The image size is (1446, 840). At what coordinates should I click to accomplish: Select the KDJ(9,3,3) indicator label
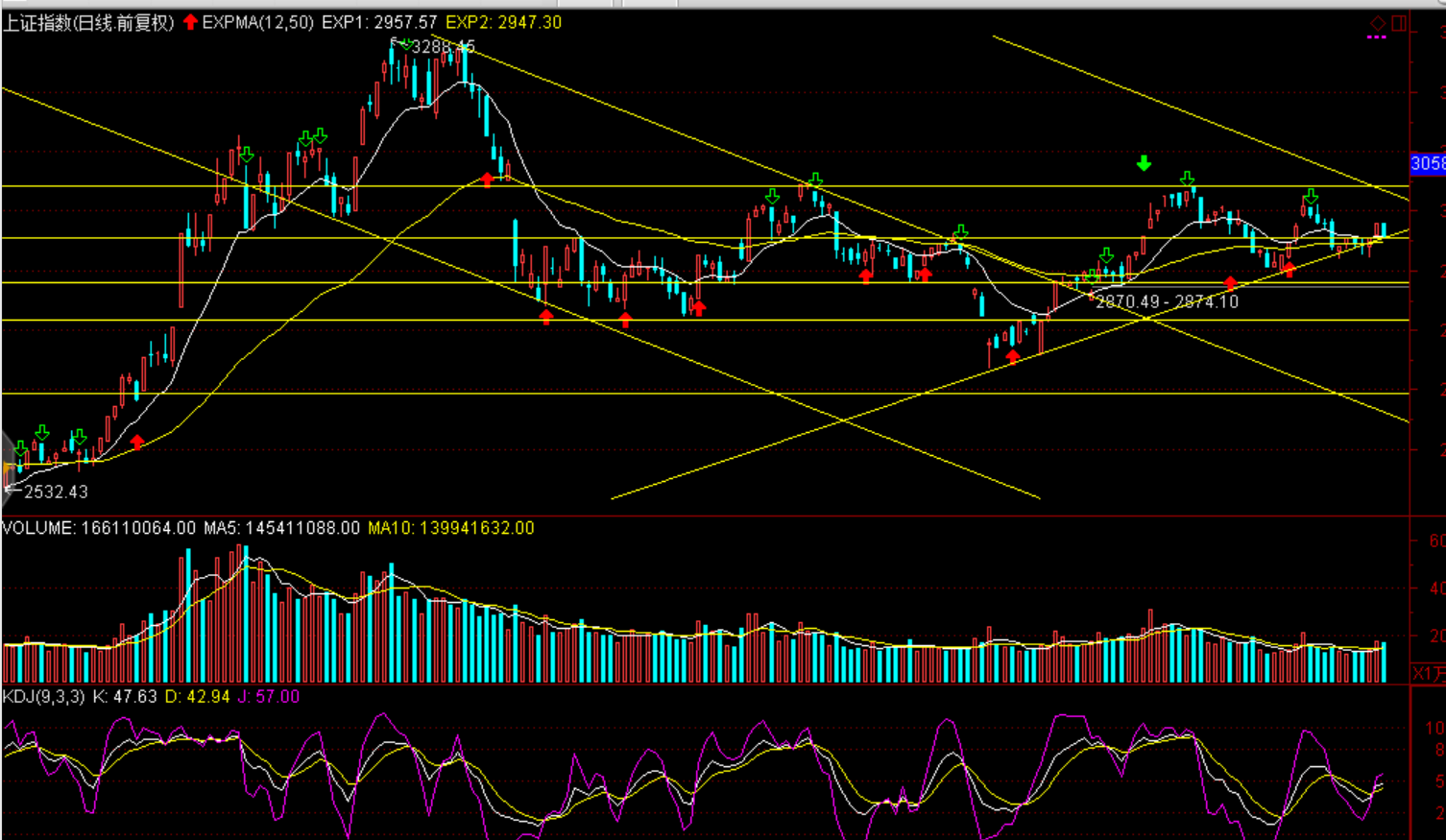click(x=44, y=696)
